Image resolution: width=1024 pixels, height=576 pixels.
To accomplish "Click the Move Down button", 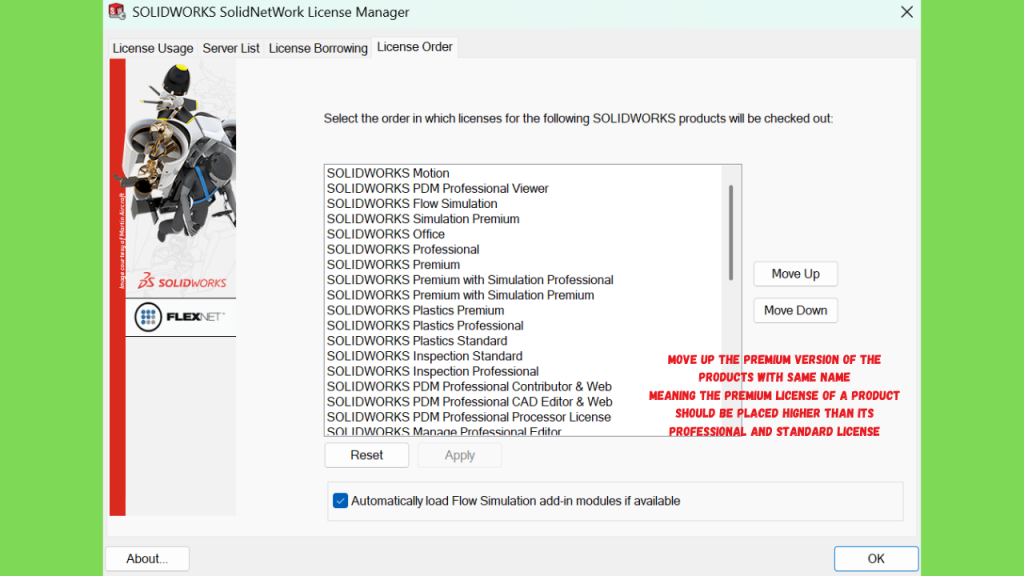I will [795, 310].
